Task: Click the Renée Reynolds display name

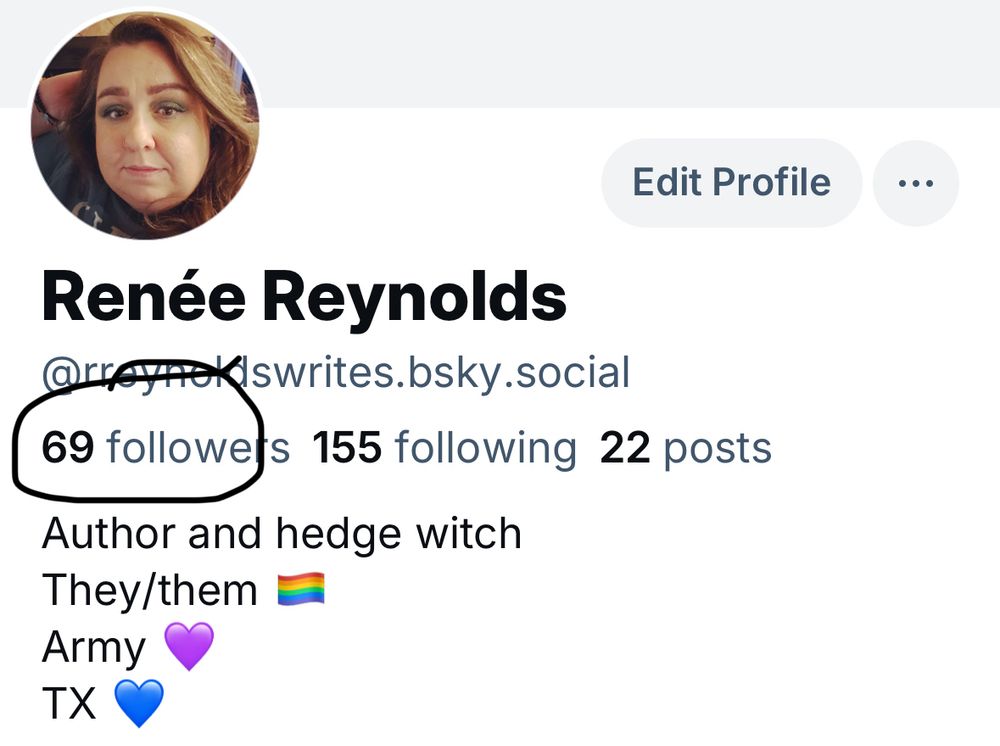Action: point(304,297)
